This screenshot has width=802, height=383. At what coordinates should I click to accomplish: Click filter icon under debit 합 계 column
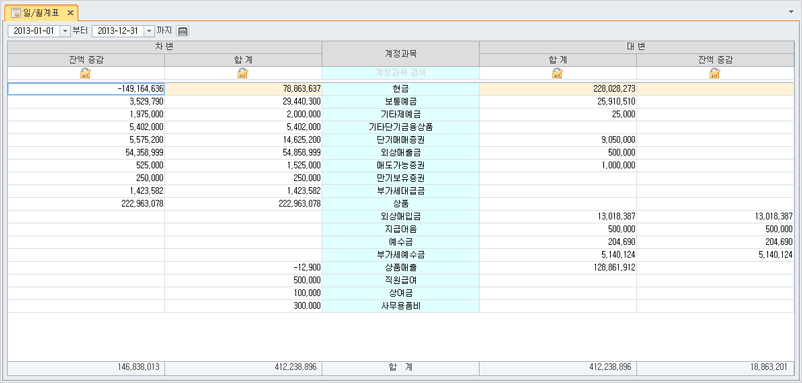click(243, 74)
